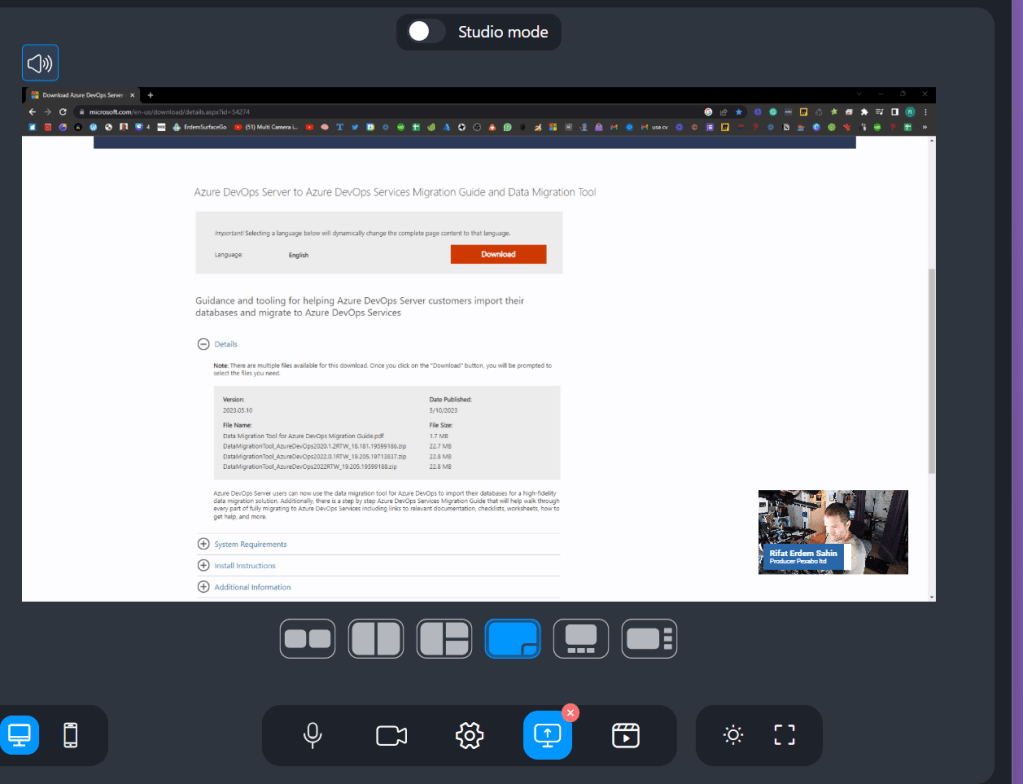Click the 22.7 MB file size
This screenshot has height=784, width=1023.
(x=440, y=446)
